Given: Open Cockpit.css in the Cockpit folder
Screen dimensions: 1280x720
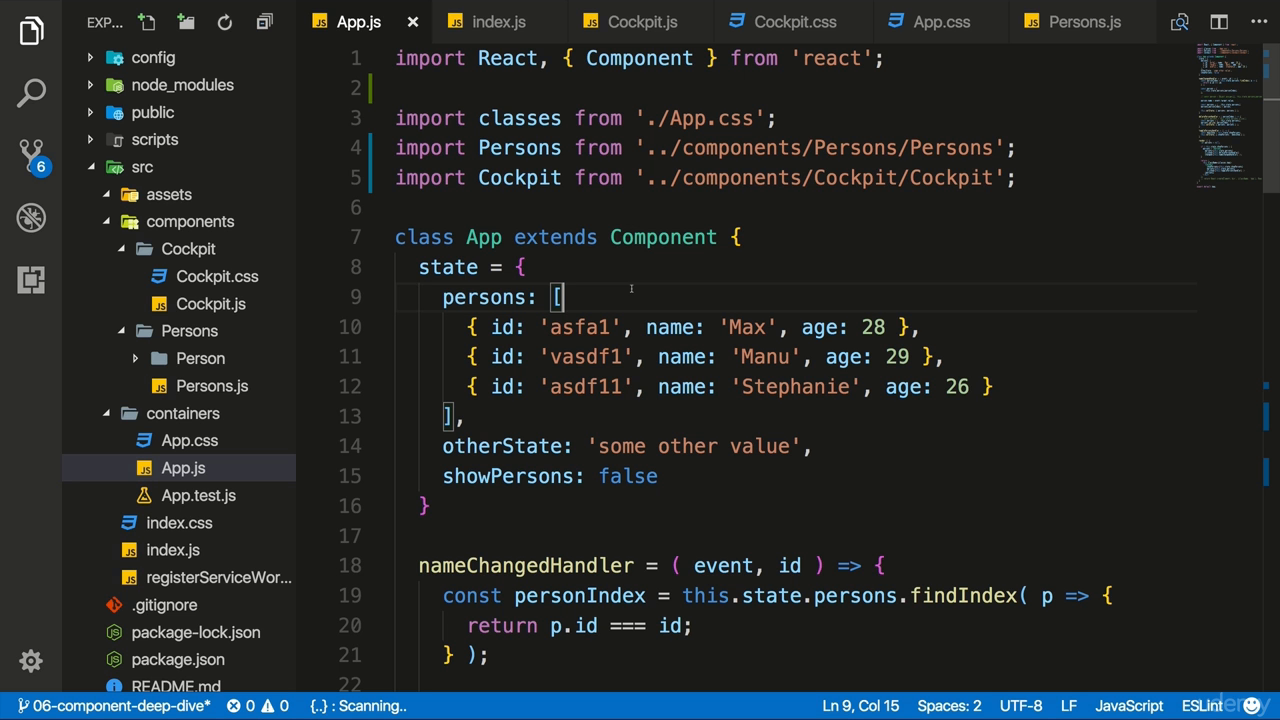Looking at the screenshot, I should pyautogui.click(x=217, y=276).
